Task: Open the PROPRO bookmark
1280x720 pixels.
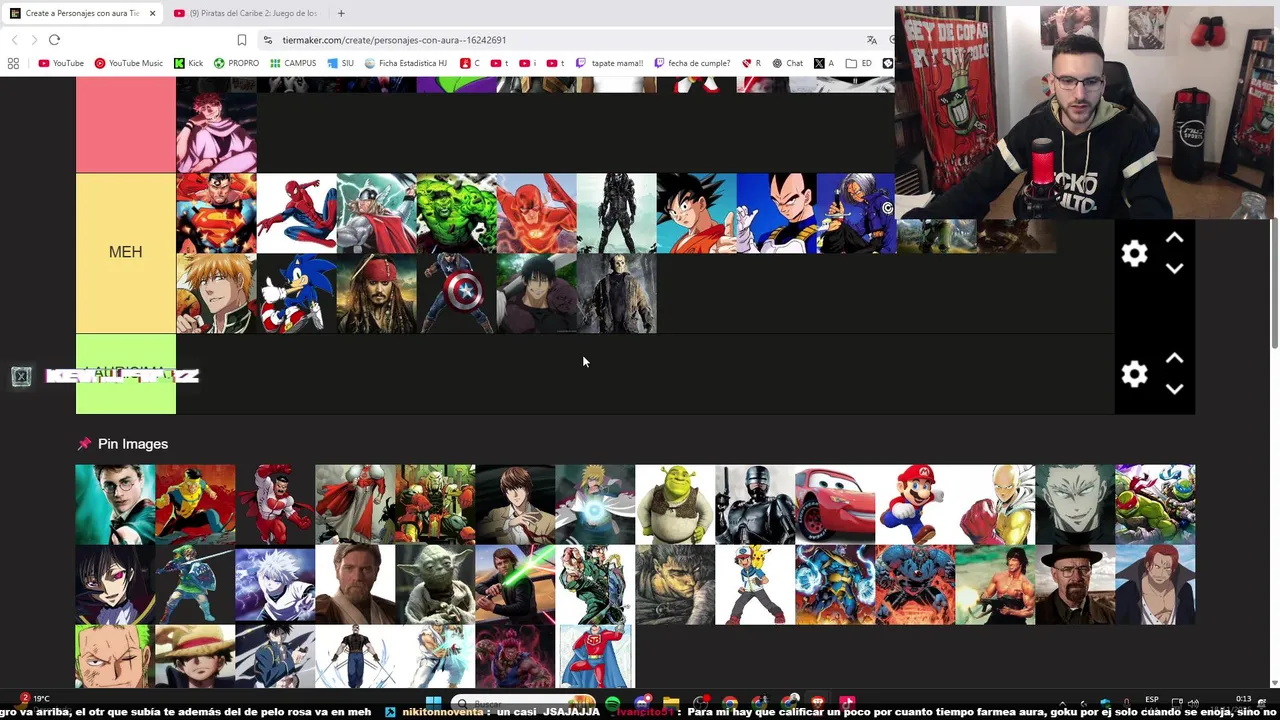Action: [x=236, y=63]
